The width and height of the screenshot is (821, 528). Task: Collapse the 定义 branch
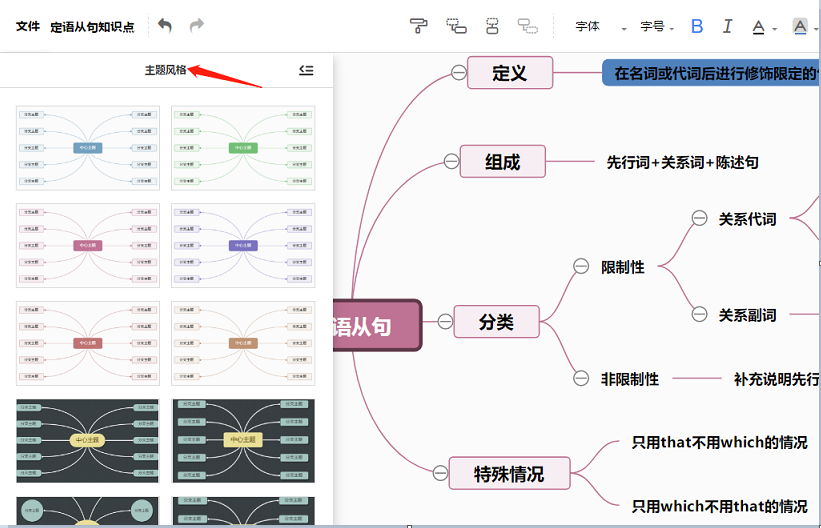point(459,72)
